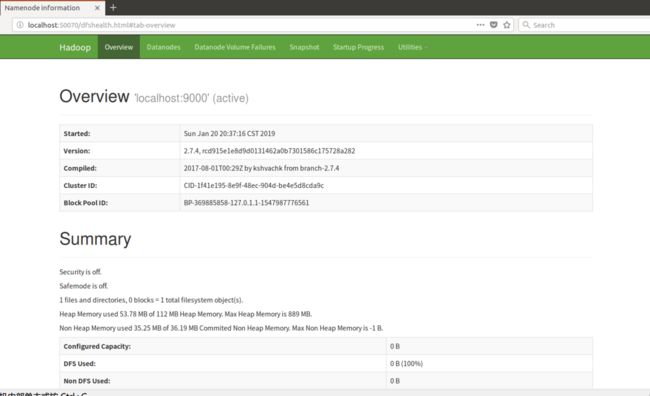This screenshot has width=650, height=396.
Task: Select the 2.7.4 version hash value
Action: click(269, 151)
